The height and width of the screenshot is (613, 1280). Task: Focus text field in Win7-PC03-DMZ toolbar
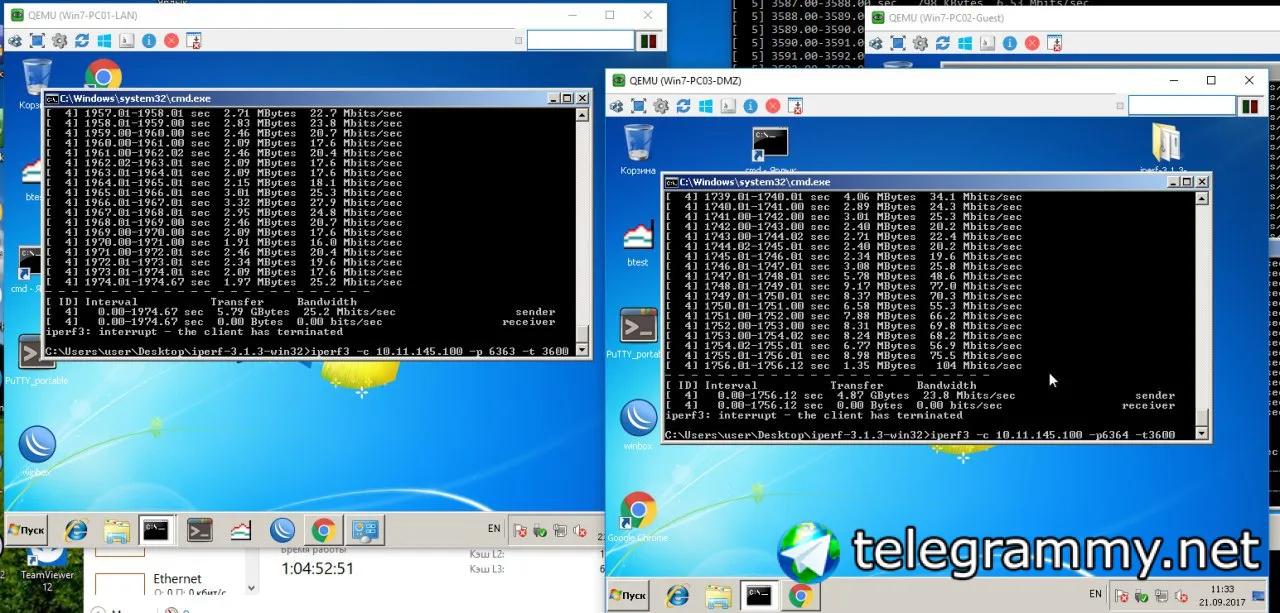tap(1183, 105)
